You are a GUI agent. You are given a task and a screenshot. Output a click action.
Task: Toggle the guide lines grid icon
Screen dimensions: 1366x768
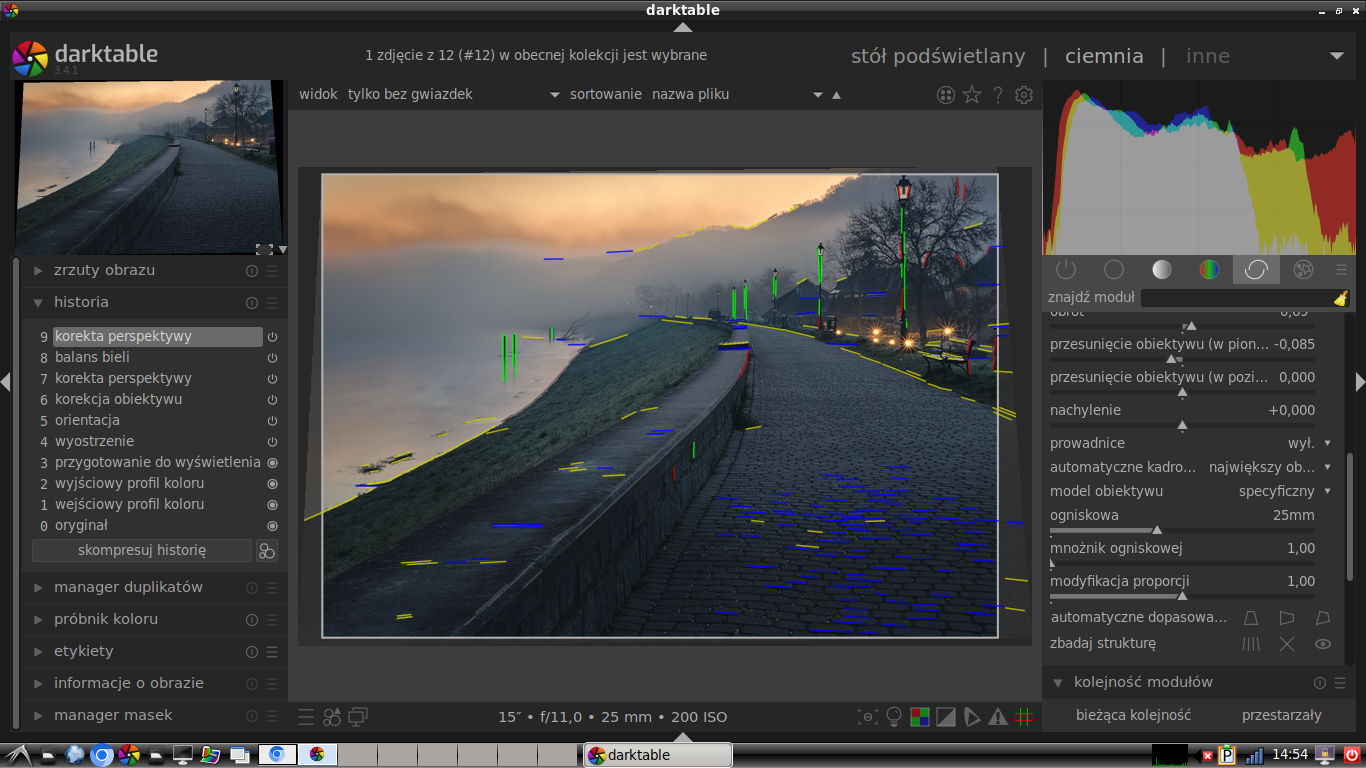(x=1023, y=717)
